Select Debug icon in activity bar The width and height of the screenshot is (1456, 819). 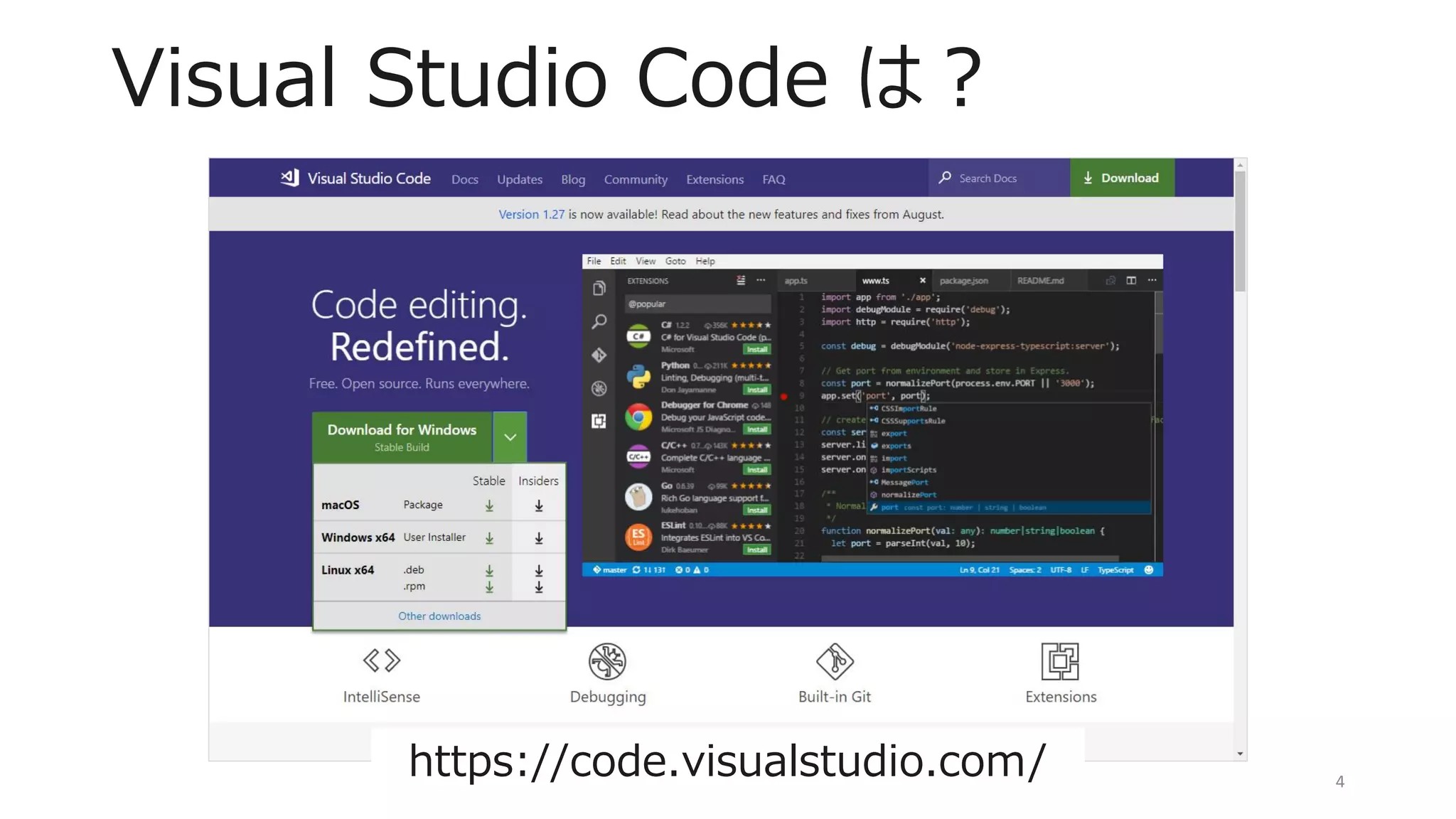pos(599,388)
